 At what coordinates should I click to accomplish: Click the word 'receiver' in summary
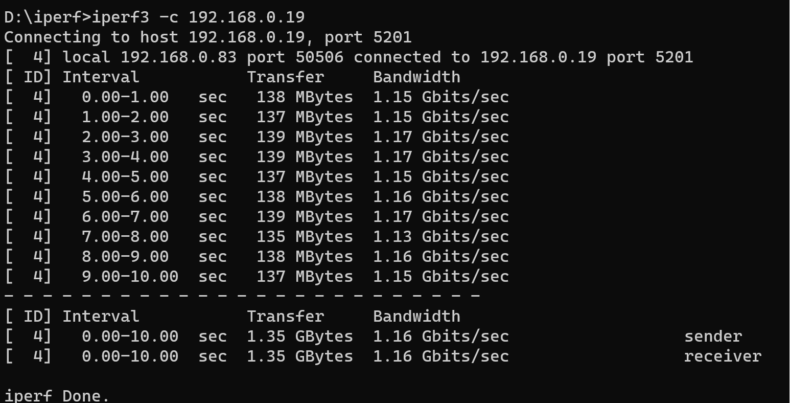point(722,356)
